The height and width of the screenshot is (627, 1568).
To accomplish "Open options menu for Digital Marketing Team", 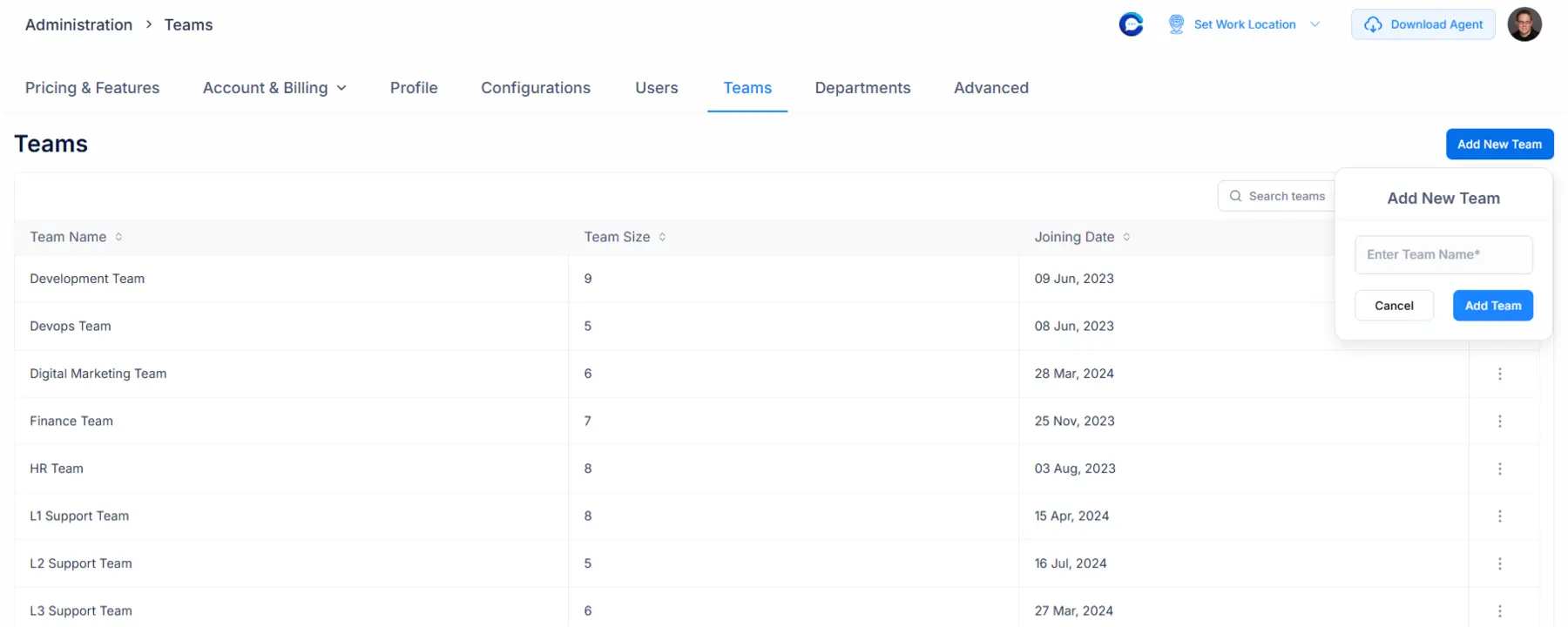I will coord(1499,374).
